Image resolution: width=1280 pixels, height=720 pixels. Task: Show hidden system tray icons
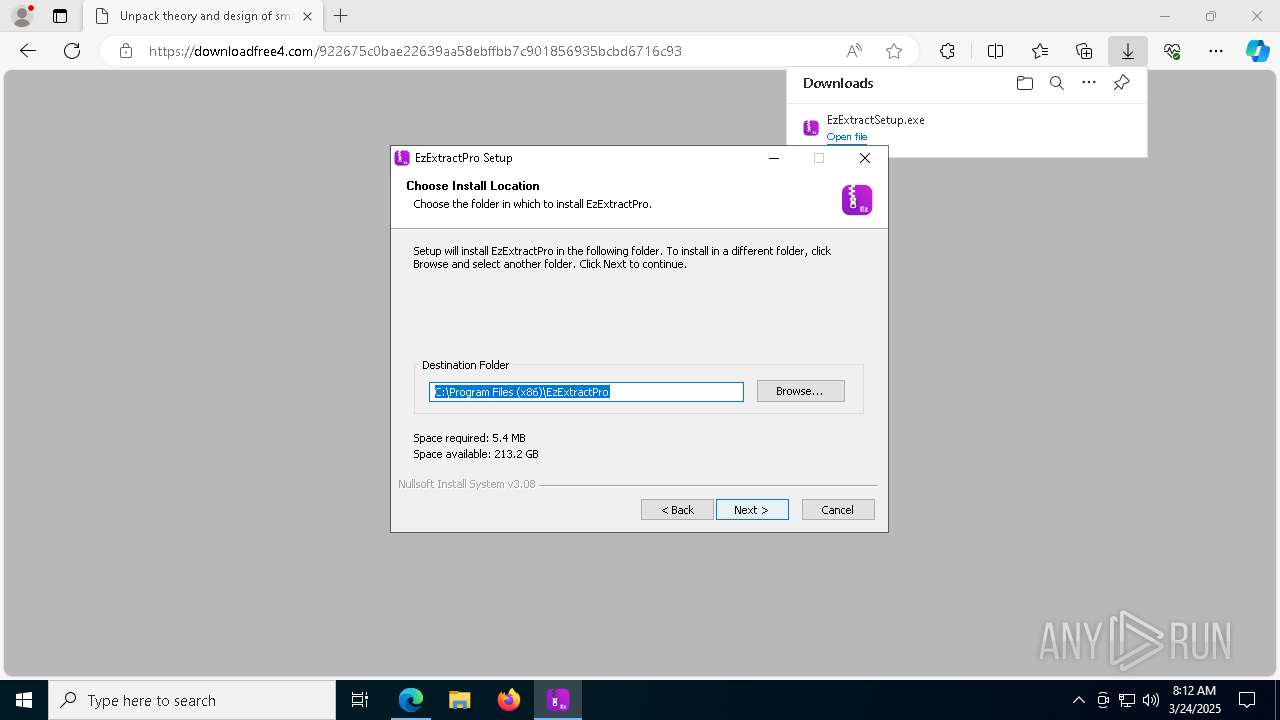1078,700
